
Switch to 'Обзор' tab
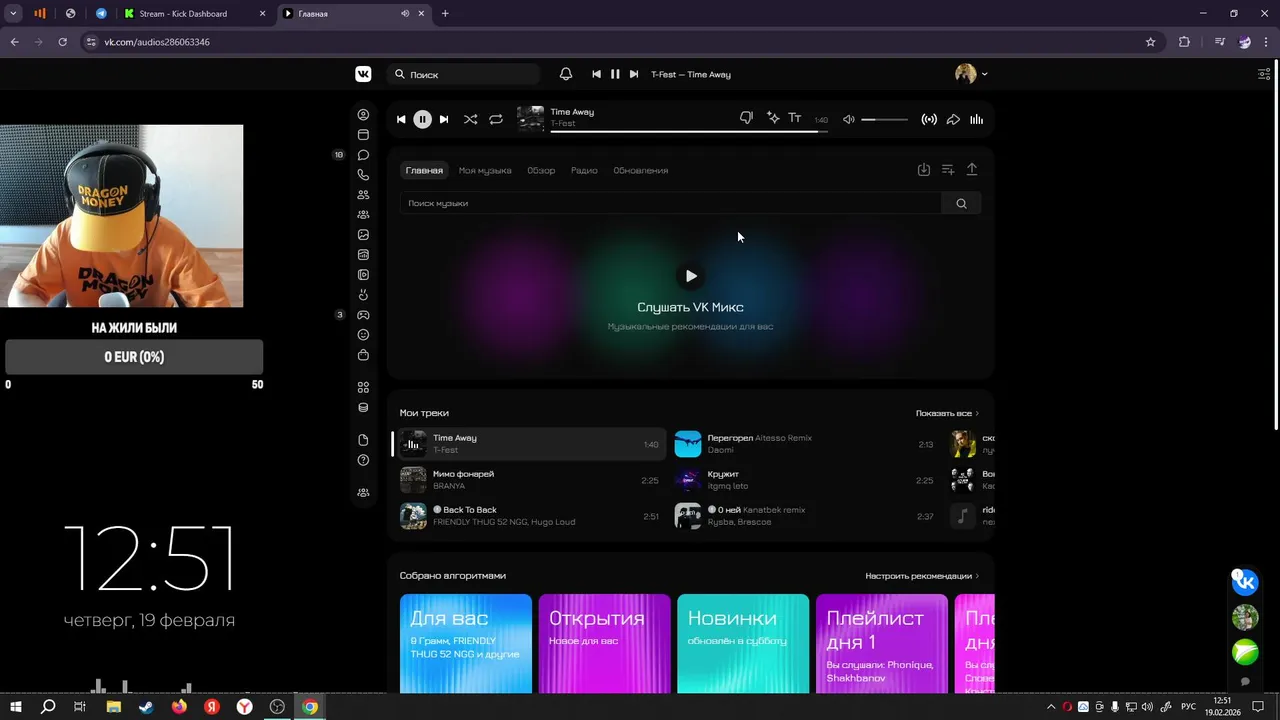click(x=541, y=170)
